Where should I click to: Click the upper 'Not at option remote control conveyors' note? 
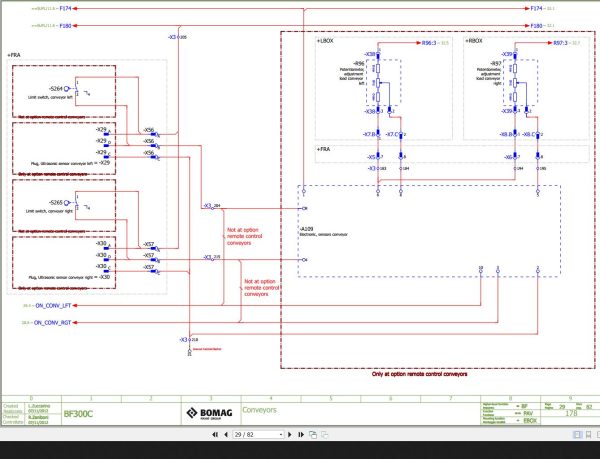pyautogui.click(x=245, y=236)
